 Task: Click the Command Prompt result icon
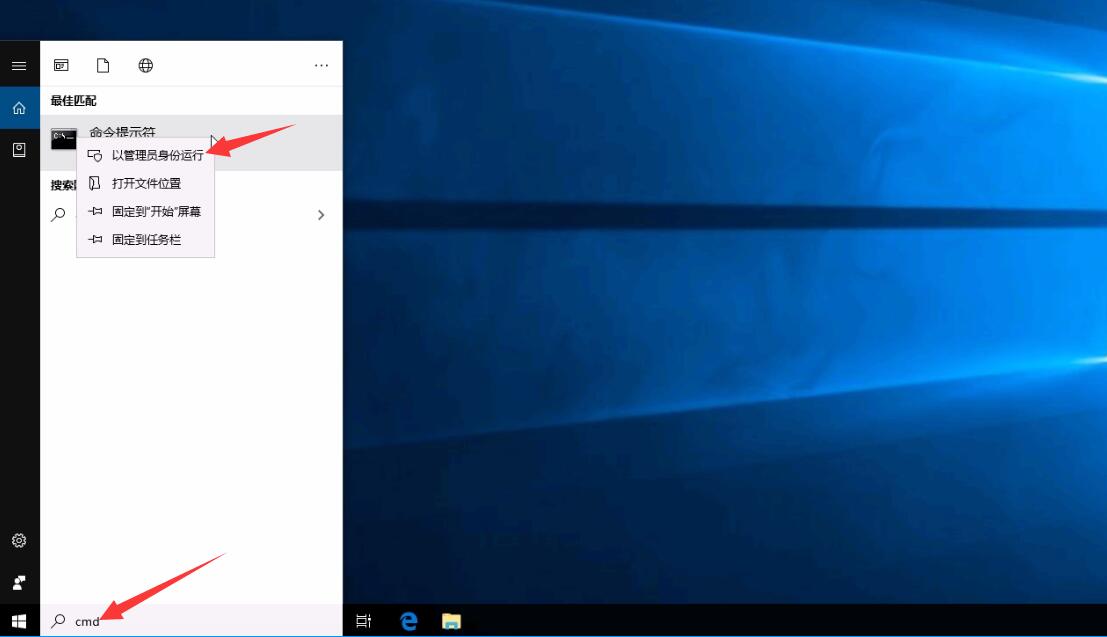pyautogui.click(x=64, y=138)
